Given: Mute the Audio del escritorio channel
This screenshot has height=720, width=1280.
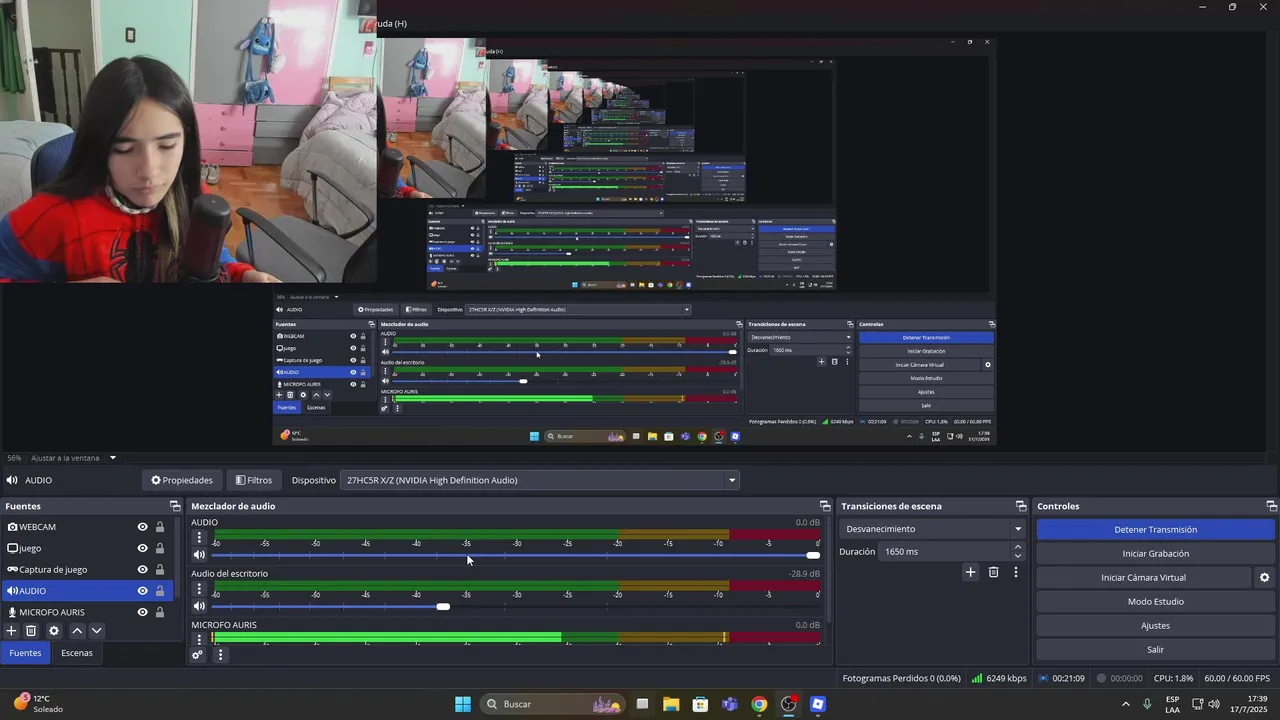Looking at the screenshot, I should (x=199, y=606).
